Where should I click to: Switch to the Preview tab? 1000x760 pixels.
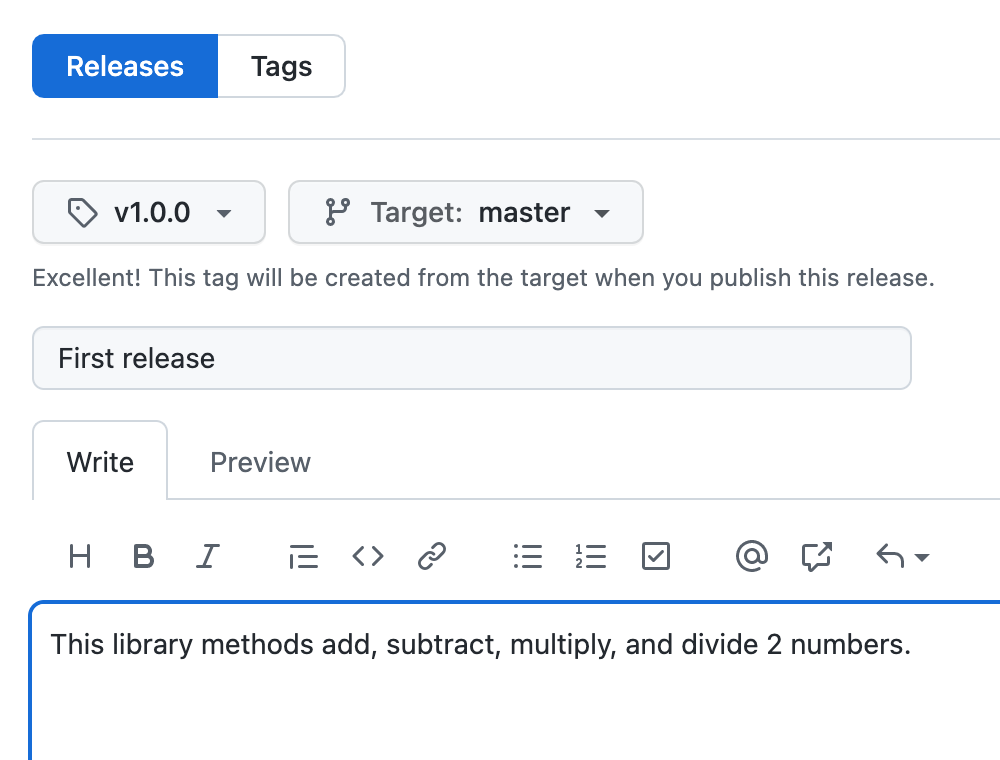(x=260, y=462)
